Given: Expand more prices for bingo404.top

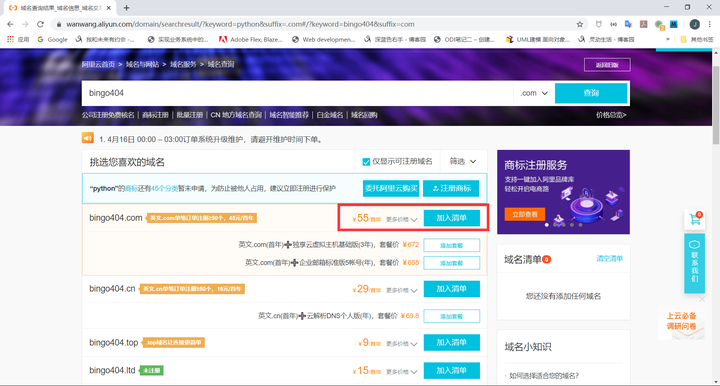Looking at the screenshot, I should (x=402, y=344).
